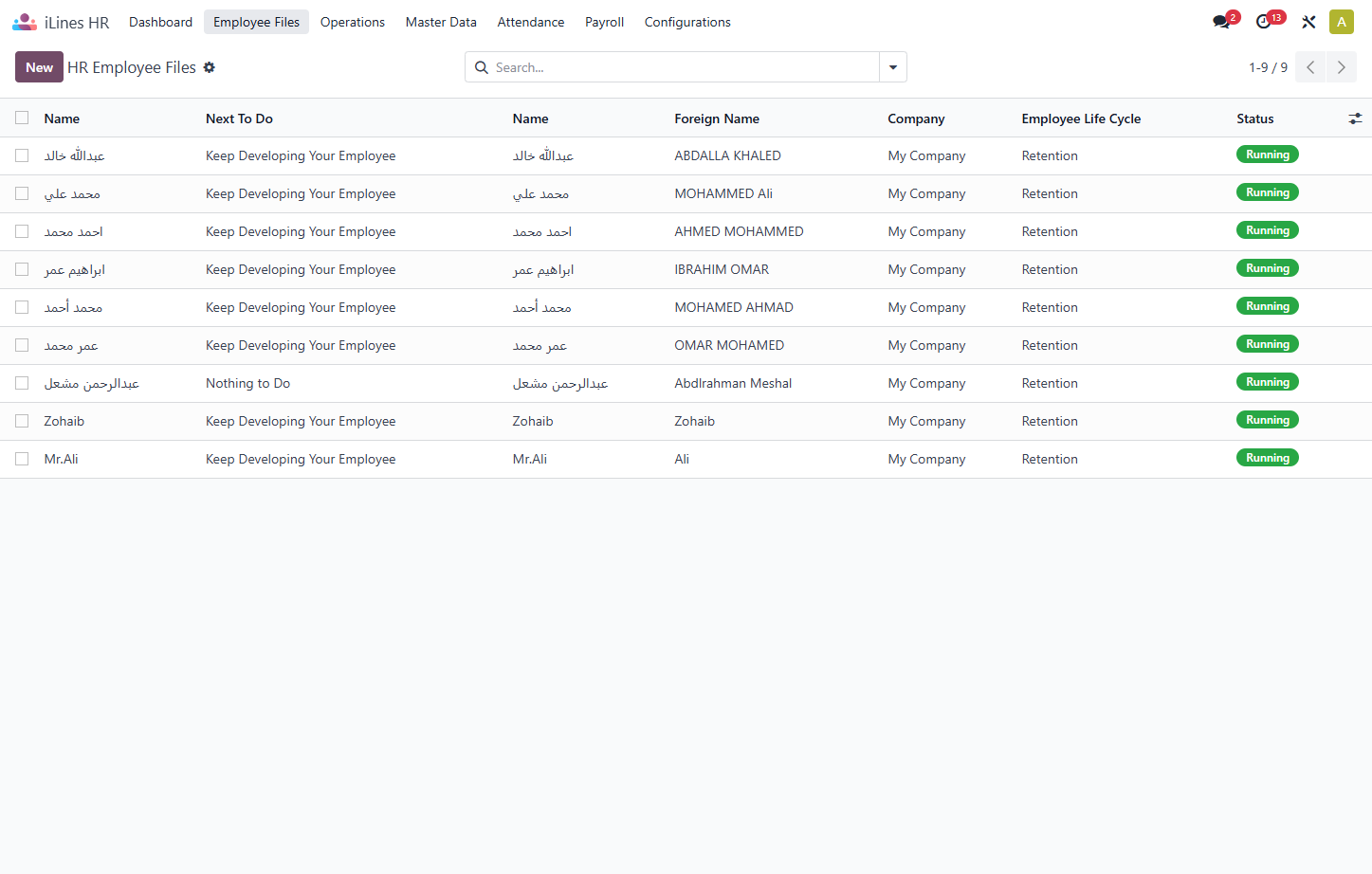Open the activities clock icon
This screenshot has height=874, width=1372.
[x=1263, y=22]
